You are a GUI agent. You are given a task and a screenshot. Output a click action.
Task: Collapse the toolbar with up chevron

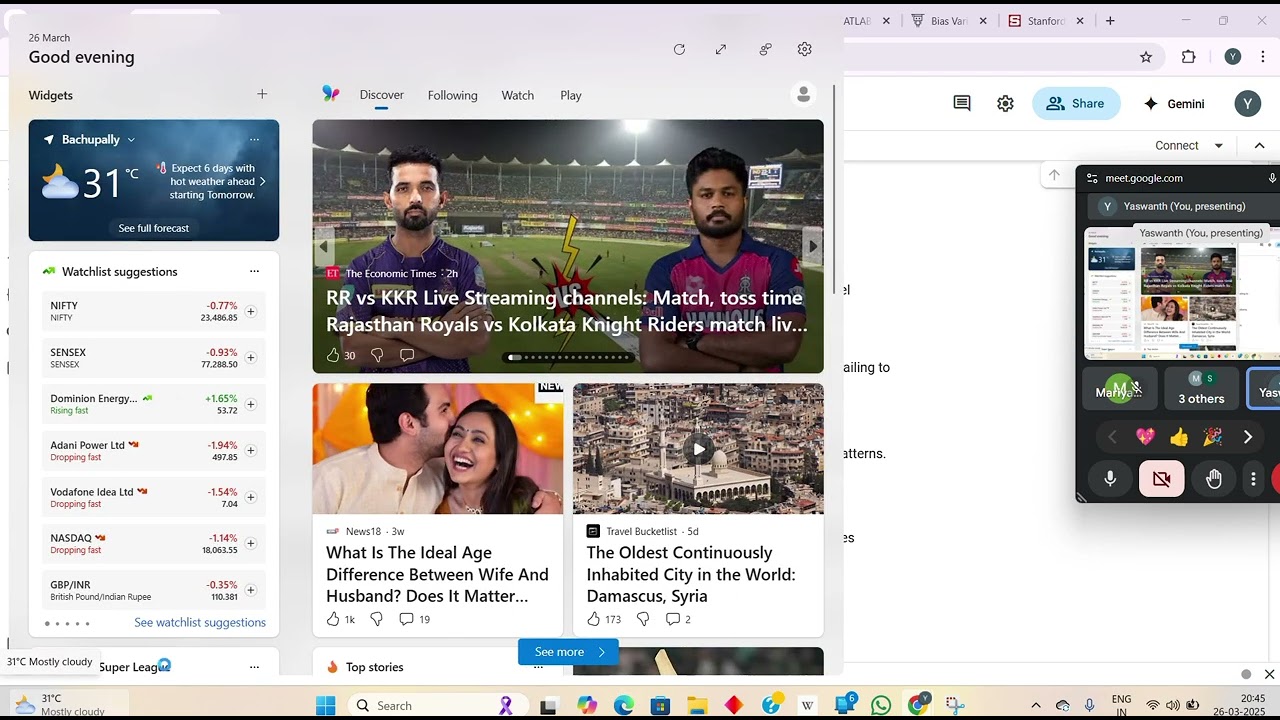[1259, 145]
